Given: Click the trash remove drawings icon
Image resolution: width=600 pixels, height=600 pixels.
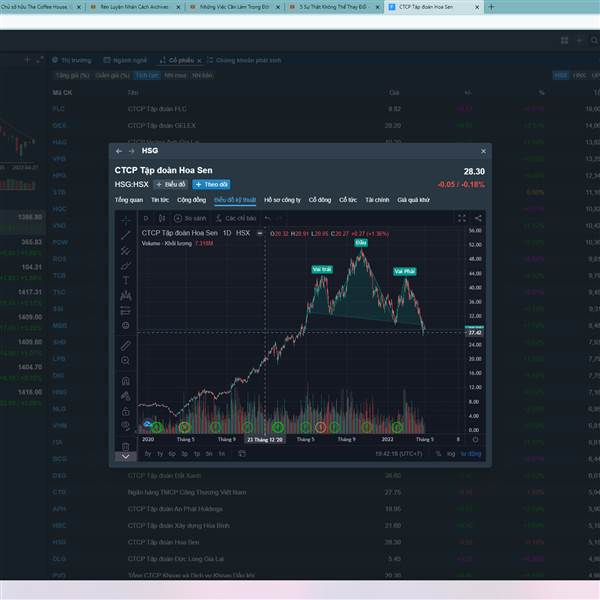Looking at the screenshot, I should pos(126,445).
